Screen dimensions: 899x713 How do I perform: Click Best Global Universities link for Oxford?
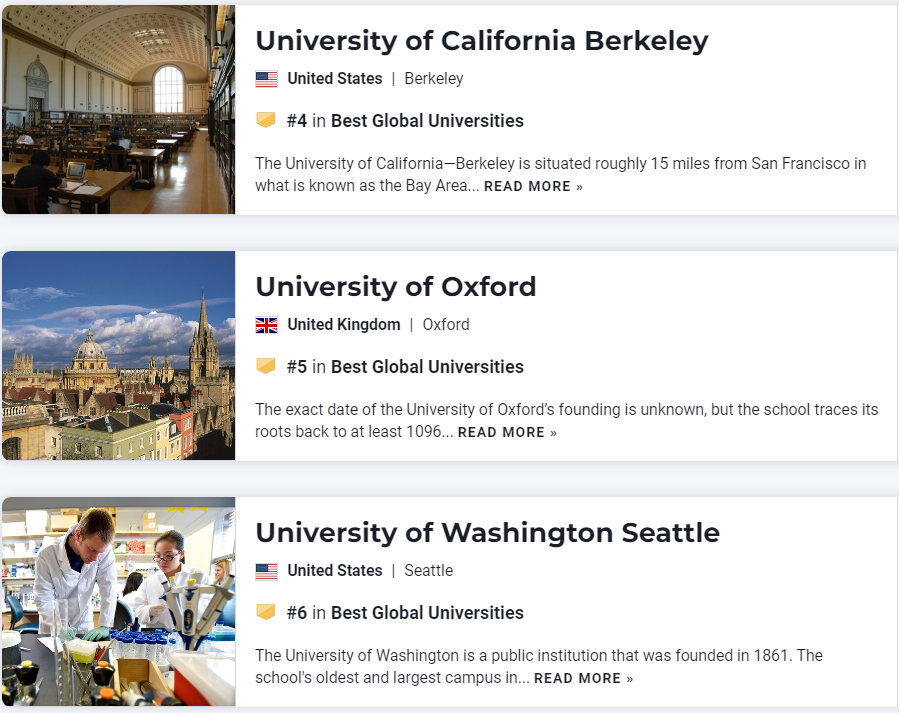click(427, 367)
